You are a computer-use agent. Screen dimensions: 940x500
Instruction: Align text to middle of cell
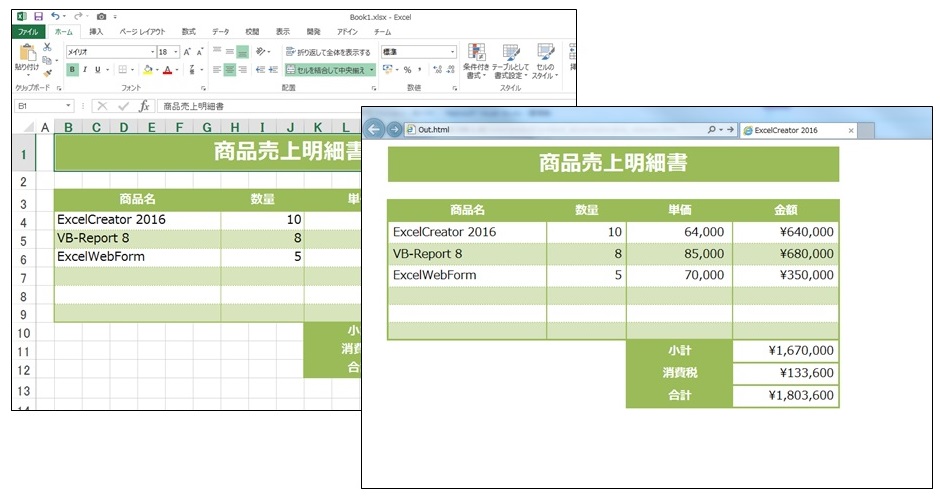coord(230,52)
